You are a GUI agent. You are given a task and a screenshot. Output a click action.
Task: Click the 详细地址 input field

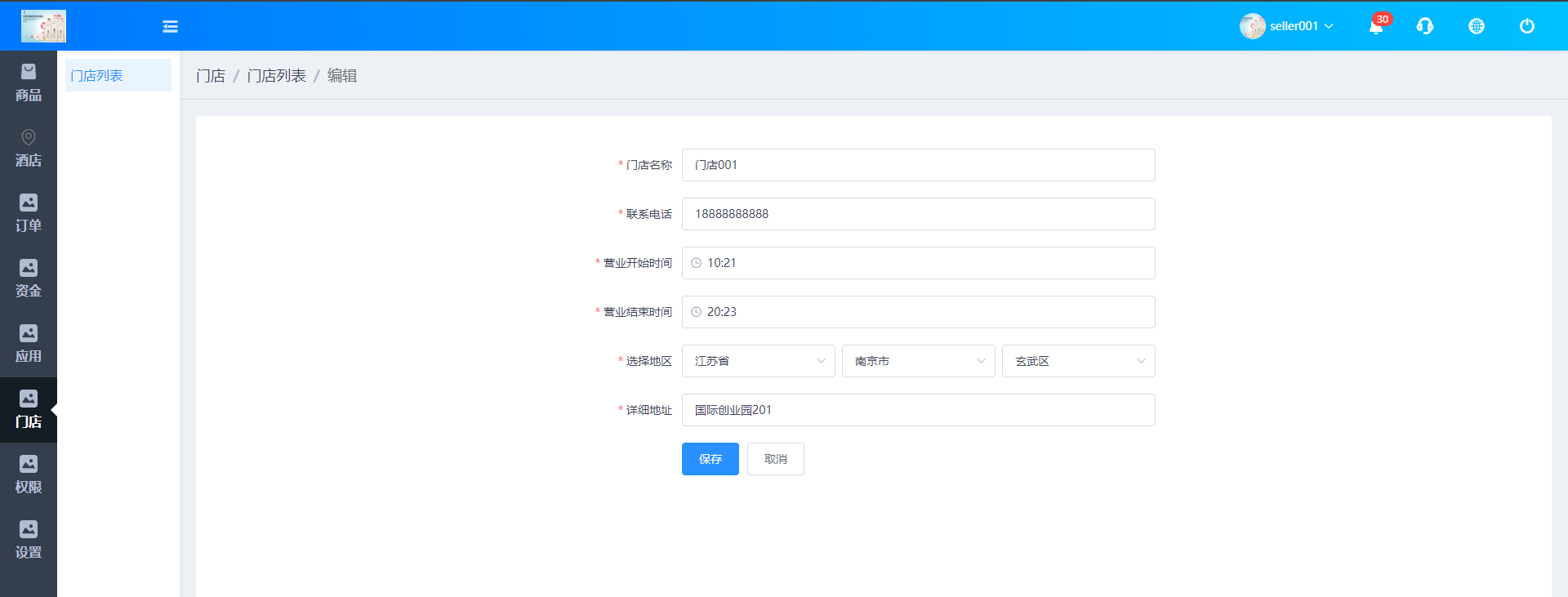click(x=918, y=410)
